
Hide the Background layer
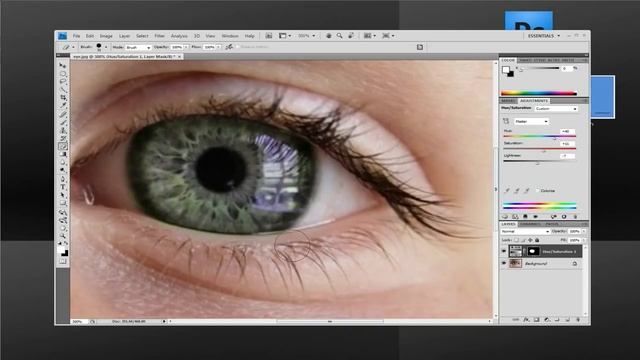pos(504,264)
